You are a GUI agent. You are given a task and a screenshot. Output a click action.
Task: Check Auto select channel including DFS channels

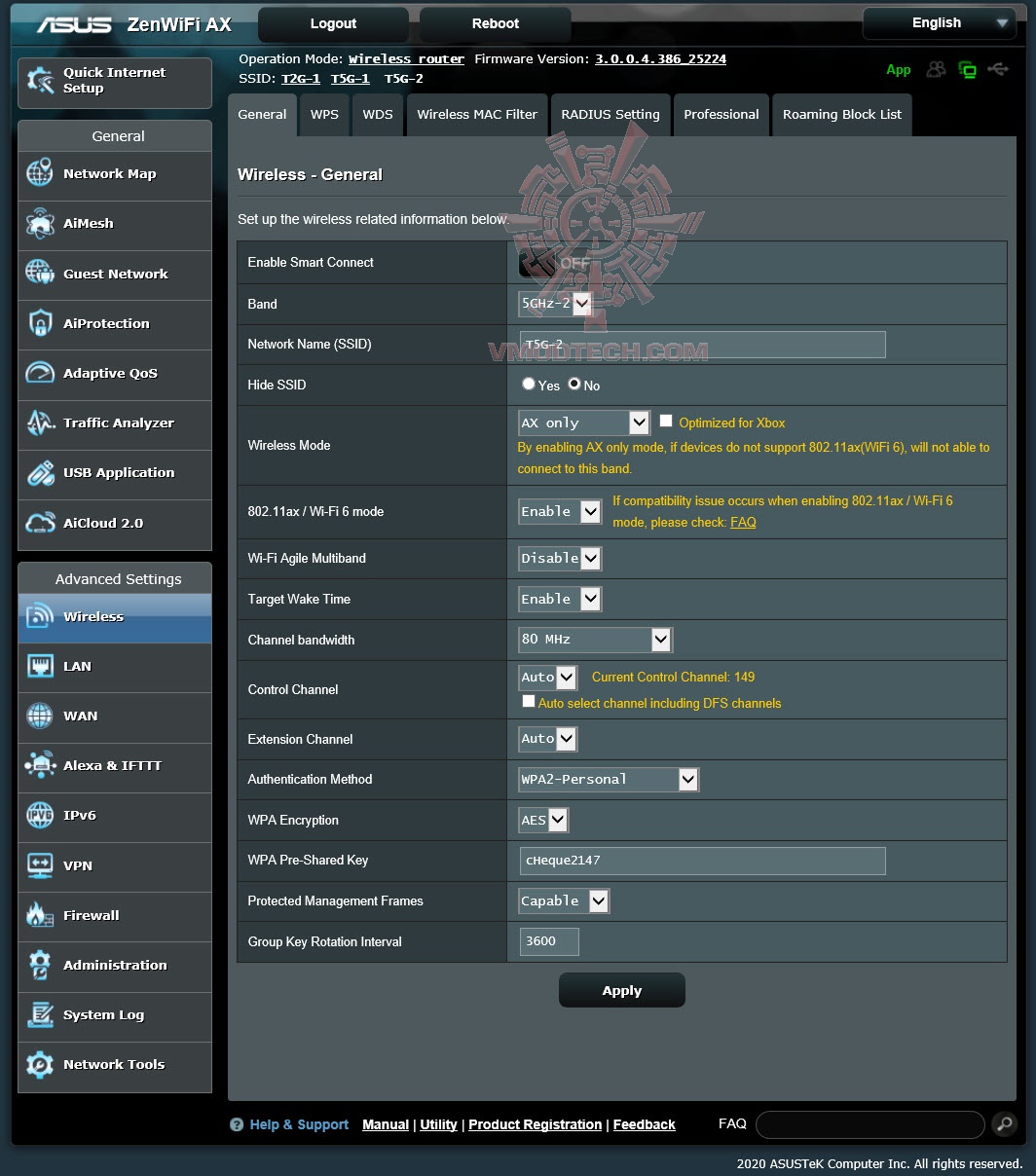pyautogui.click(x=528, y=701)
